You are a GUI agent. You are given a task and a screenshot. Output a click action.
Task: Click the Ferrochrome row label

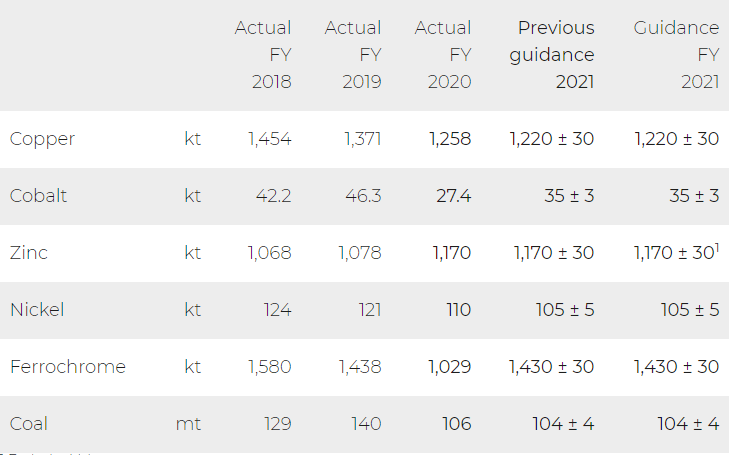68,367
